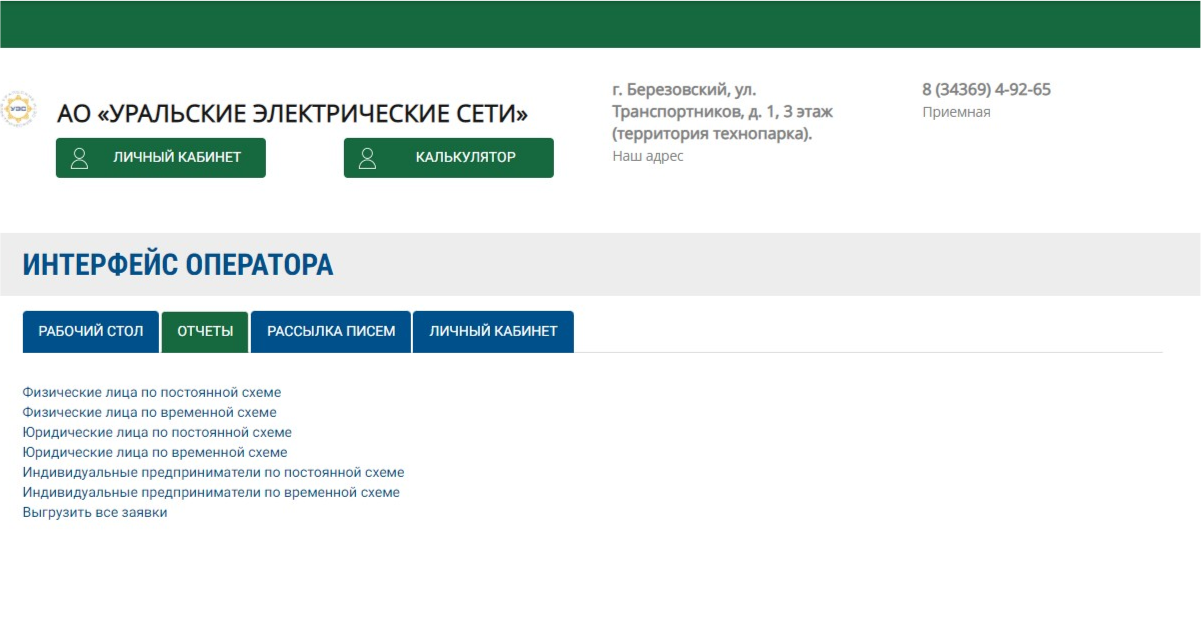Open Физические лица по временной схеме report
The width and height of the screenshot is (1201, 617).
(x=150, y=412)
